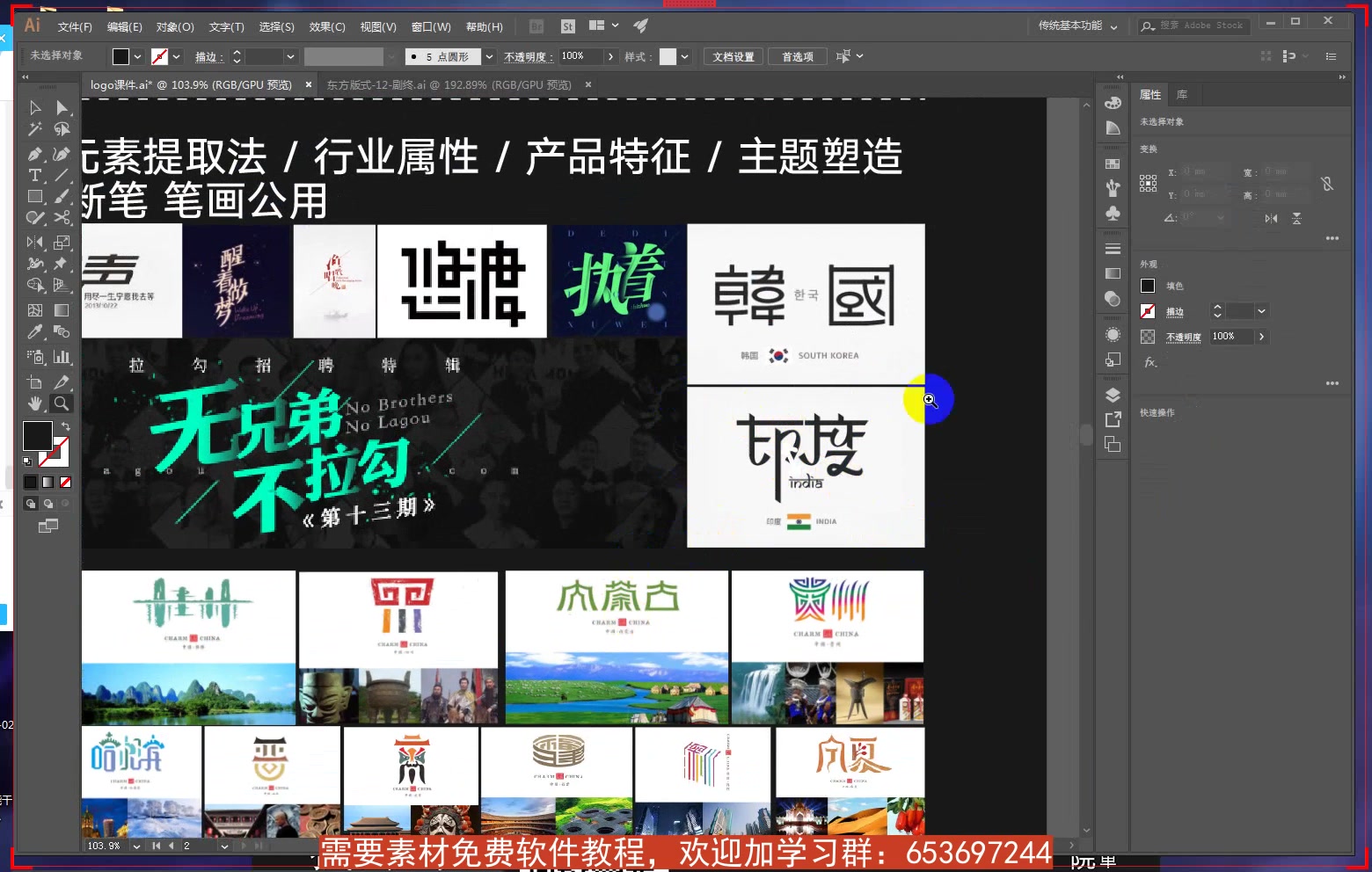Toggle flip horizontal in Transform section
Image resolution: width=1372 pixels, height=872 pixels.
click(1271, 218)
